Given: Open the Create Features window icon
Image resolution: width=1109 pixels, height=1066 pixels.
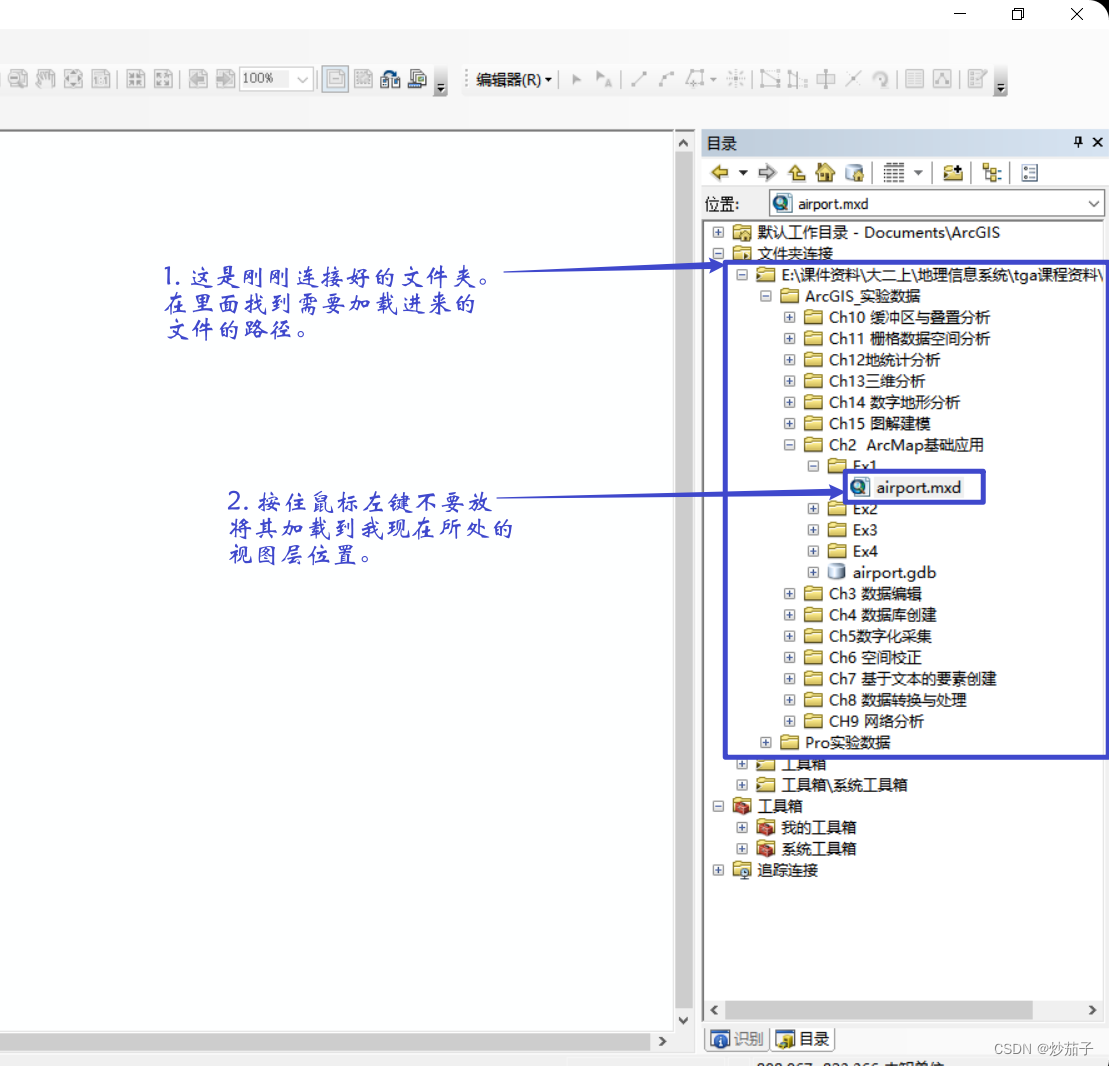Looking at the screenshot, I should tap(977, 79).
